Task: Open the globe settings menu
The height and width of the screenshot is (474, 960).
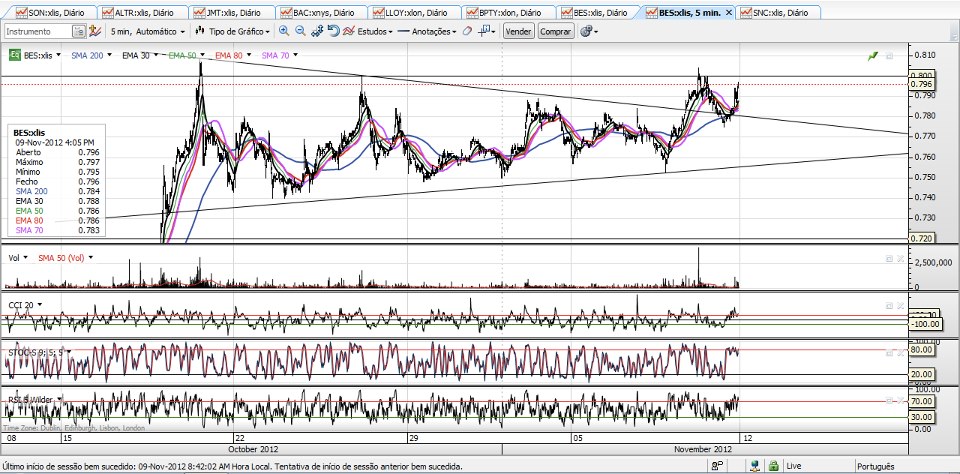Action: point(588,31)
